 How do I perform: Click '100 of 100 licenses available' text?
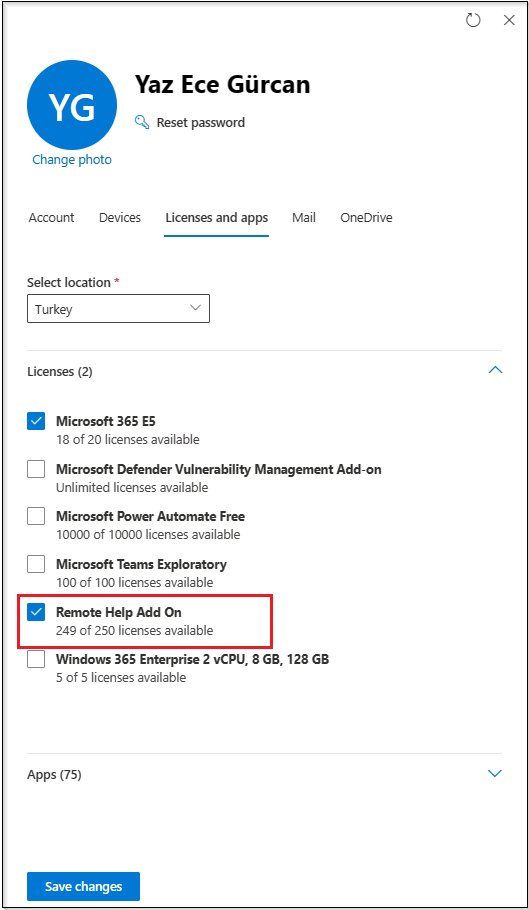(x=135, y=582)
